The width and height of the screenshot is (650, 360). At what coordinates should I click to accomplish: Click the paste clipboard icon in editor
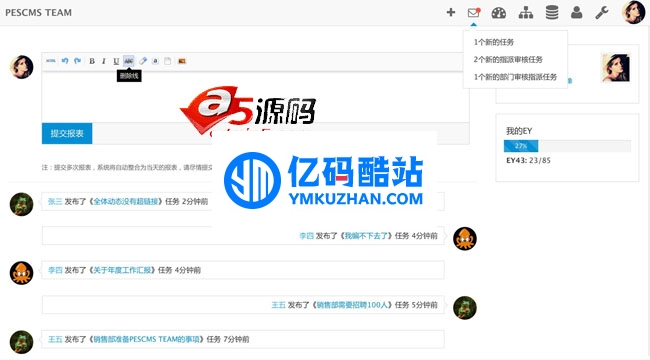pos(167,61)
